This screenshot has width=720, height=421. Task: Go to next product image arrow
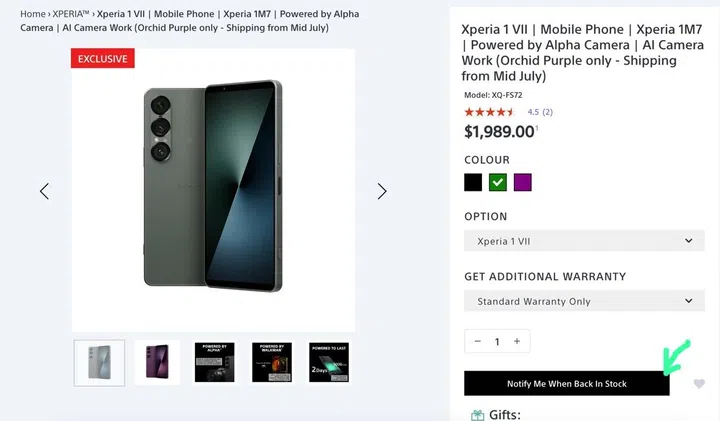pyautogui.click(x=382, y=191)
